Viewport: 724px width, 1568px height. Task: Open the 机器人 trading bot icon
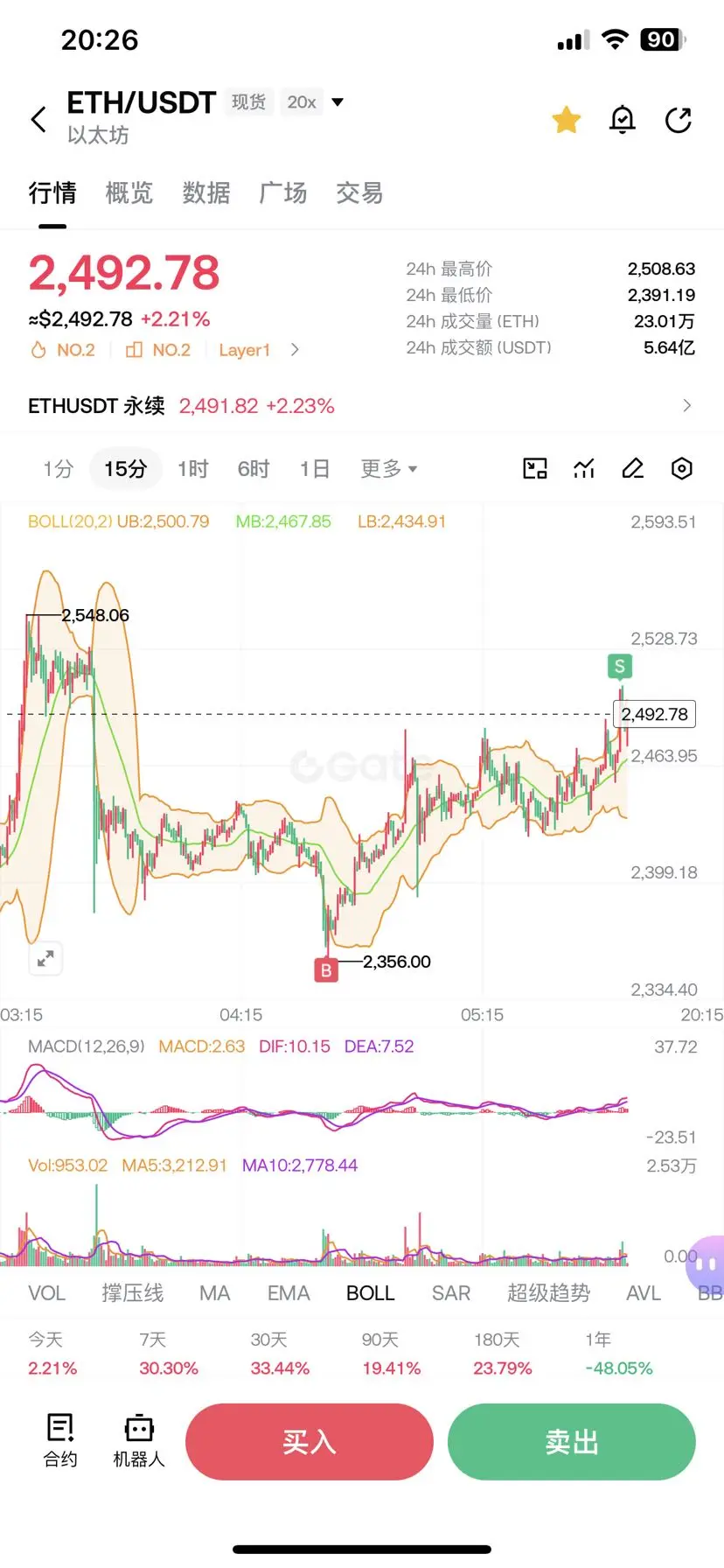point(139,1440)
